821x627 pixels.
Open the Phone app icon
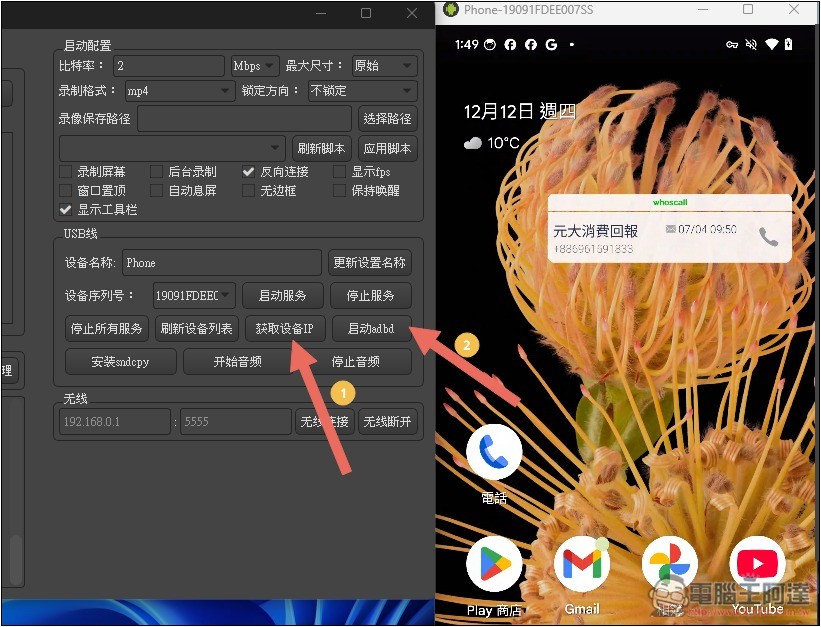(494, 453)
